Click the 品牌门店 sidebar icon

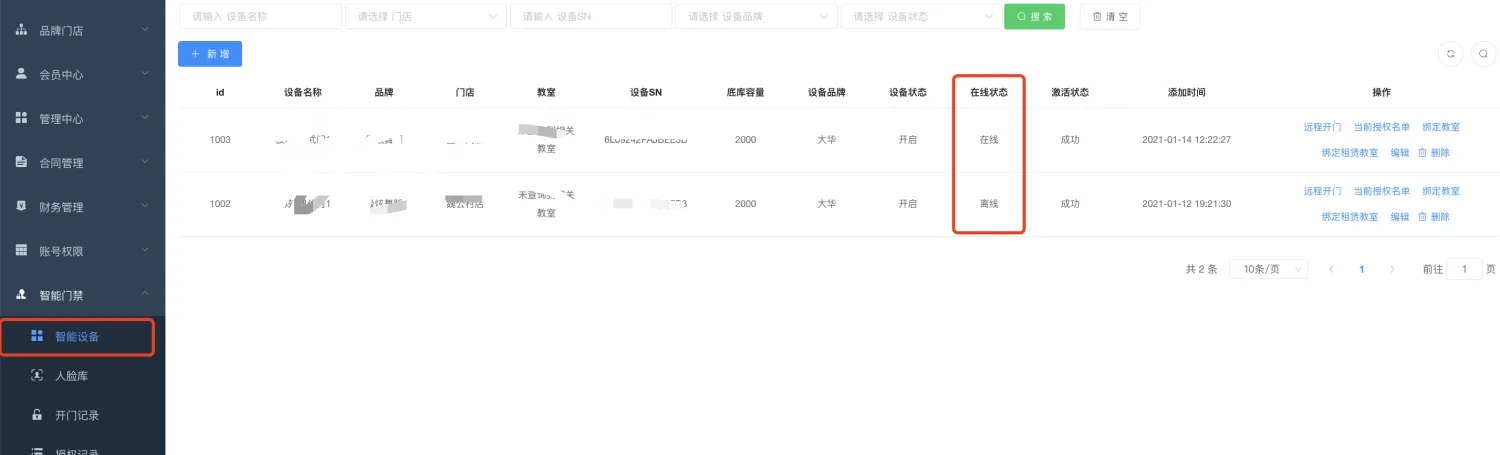tap(21, 30)
